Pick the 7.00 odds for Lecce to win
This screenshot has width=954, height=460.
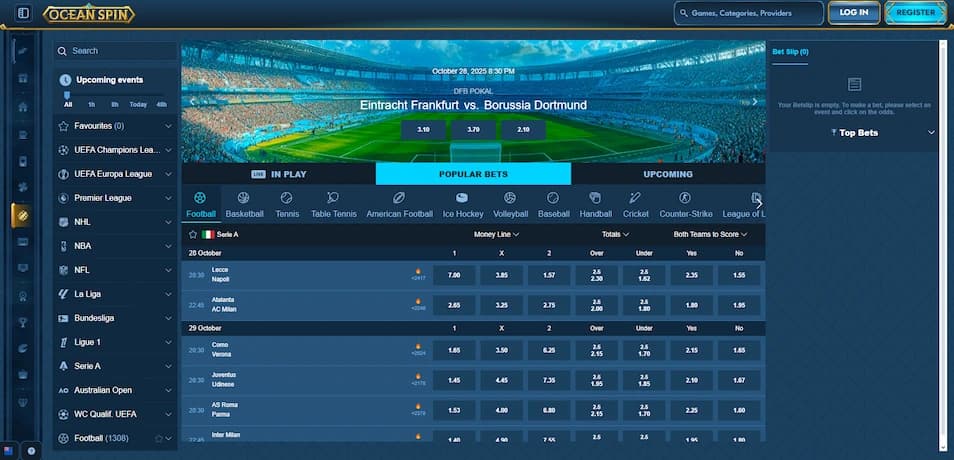click(454, 275)
